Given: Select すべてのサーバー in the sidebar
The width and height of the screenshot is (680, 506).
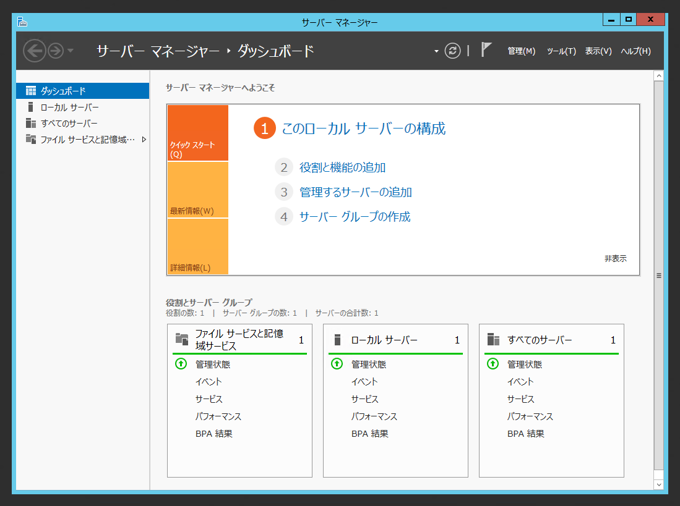Looking at the screenshot, I should click(x=82, y=123).
